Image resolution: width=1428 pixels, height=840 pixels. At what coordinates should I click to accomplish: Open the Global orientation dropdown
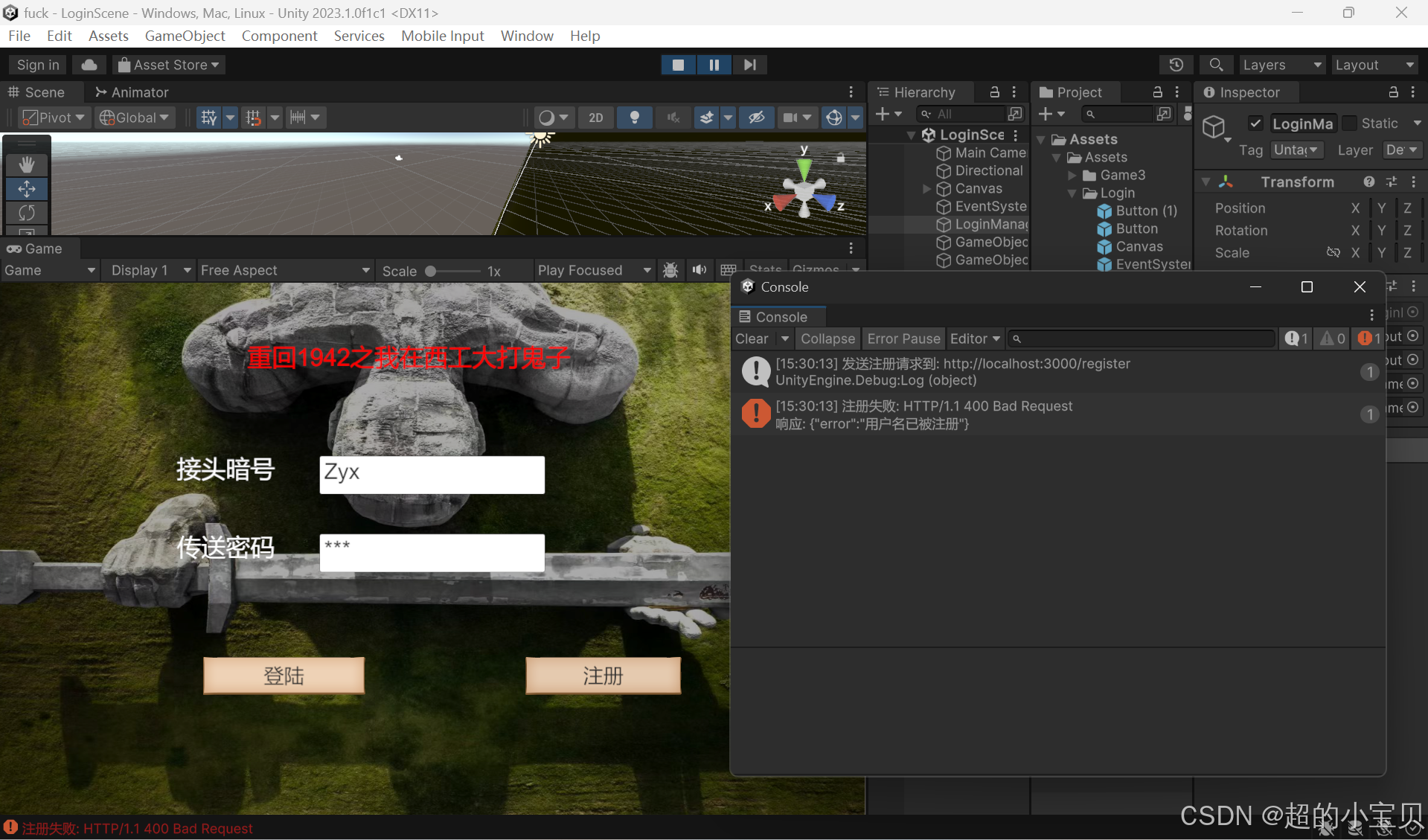coord(135,118)
